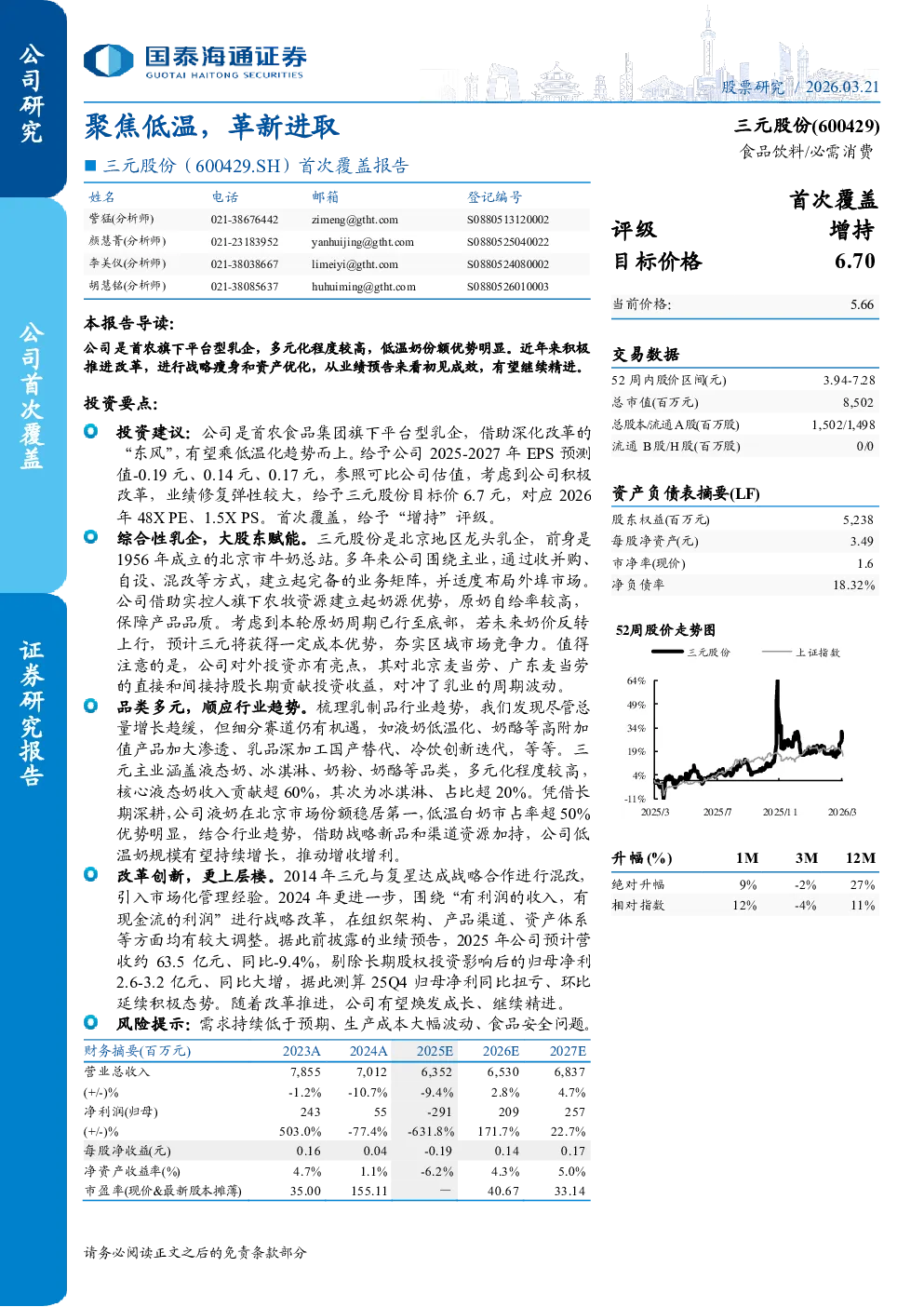The height and width of the screenshot is (1307, 924).
Task: Click shareholder equity value 5,238
Action: tap(858, 520)
